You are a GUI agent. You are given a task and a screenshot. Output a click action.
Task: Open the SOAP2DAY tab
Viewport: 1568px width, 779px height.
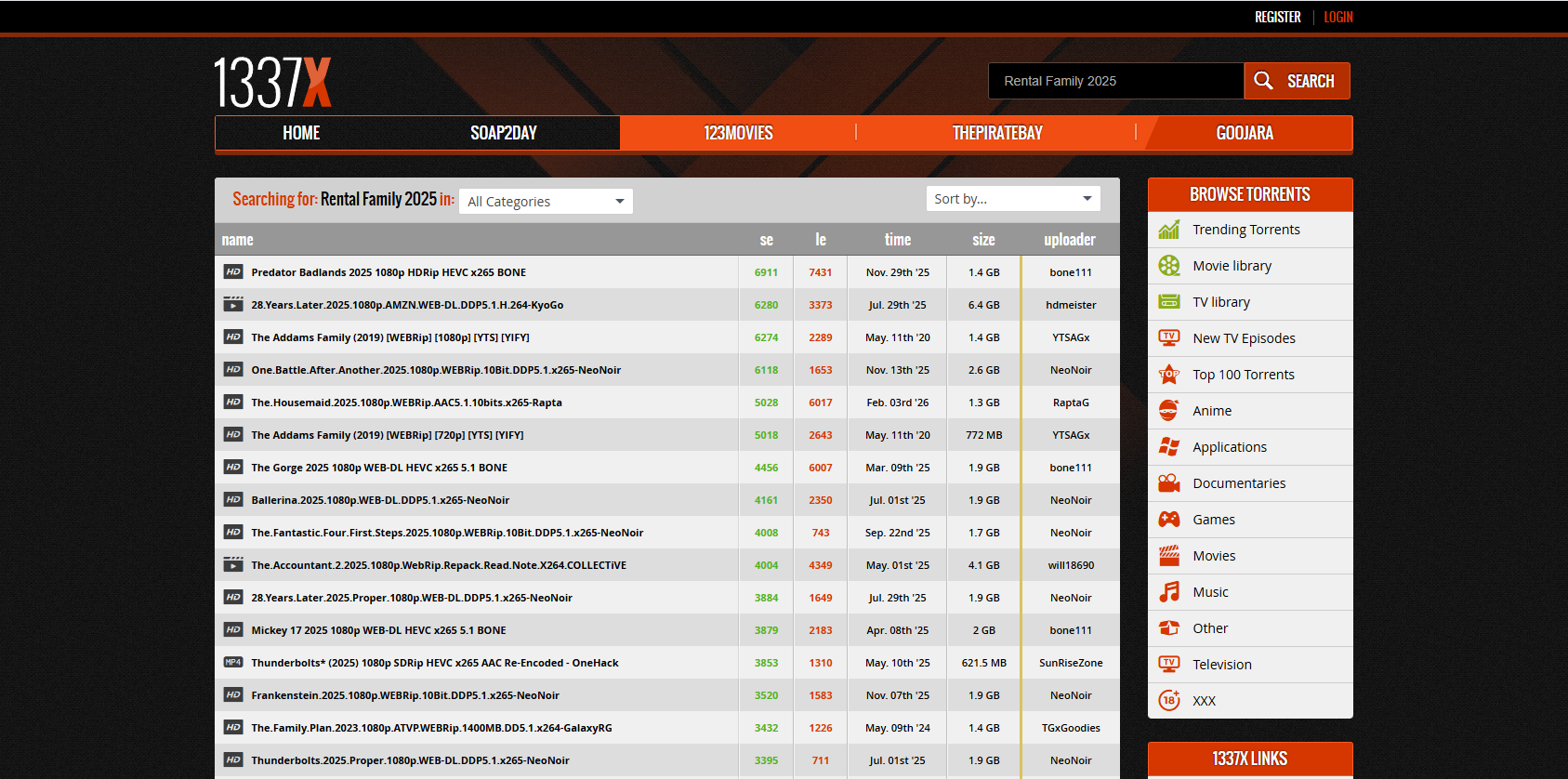[504, 133]
